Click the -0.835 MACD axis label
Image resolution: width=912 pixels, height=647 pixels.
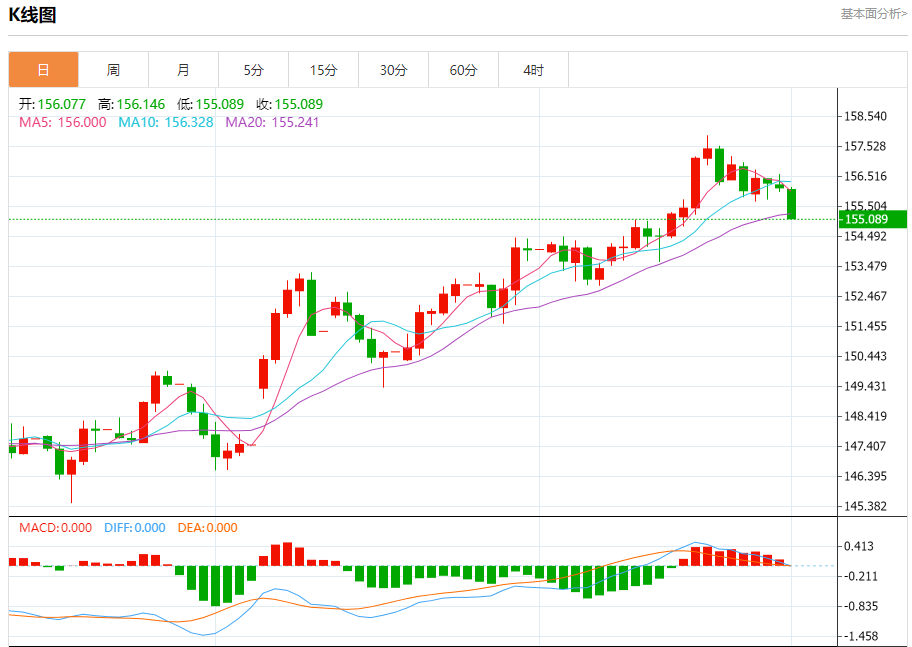pyautogui.click(x=859, y=606)
